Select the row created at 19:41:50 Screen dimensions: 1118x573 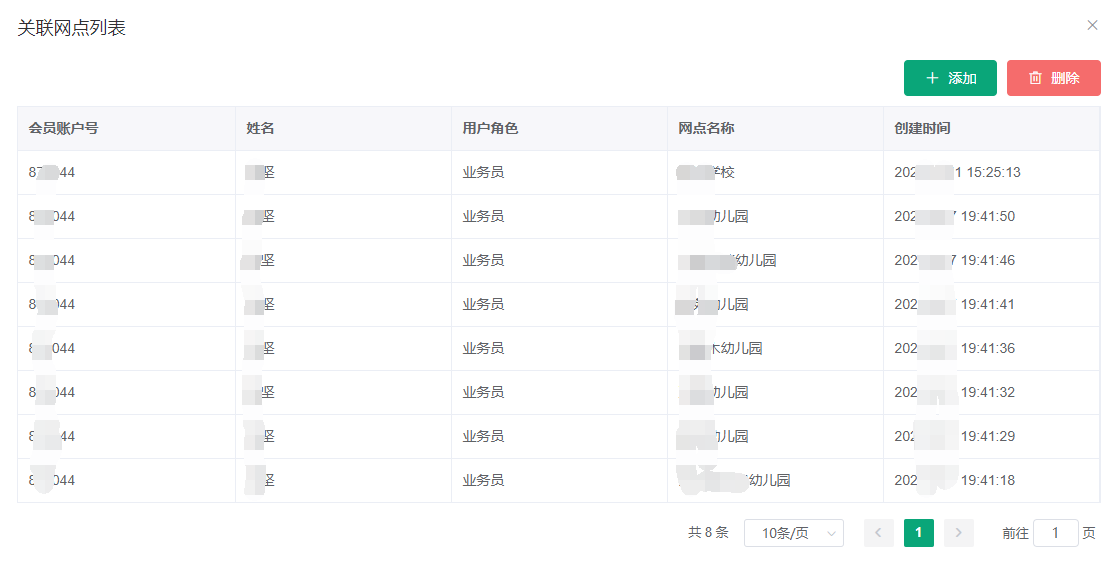pyautogui.click(x=558, y=216)
